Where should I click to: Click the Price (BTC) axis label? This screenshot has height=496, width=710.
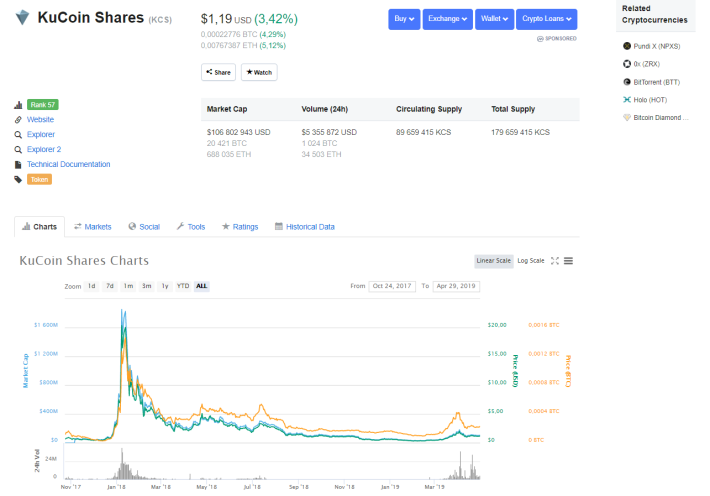(x=568, y=371)
